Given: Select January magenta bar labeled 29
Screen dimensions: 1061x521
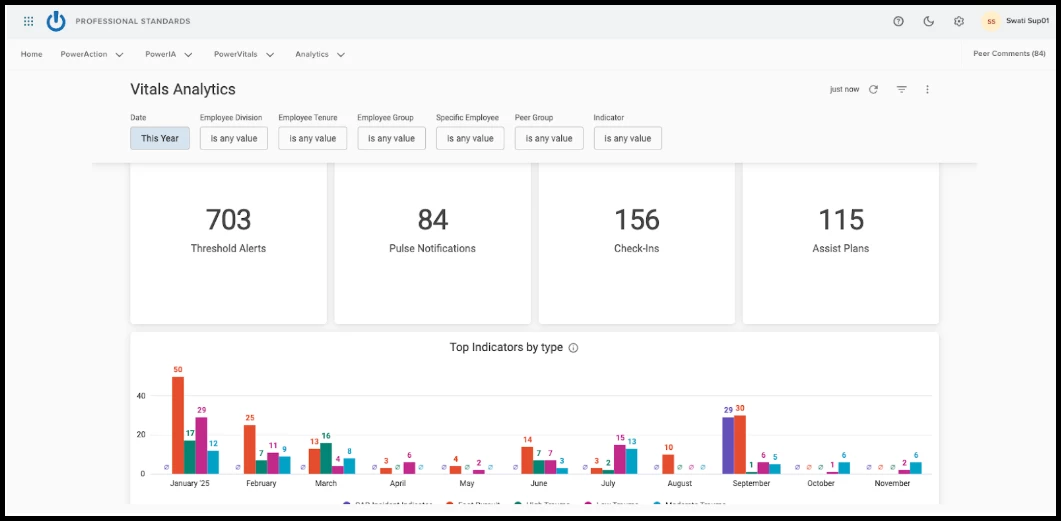Looking at the screenshot, I should point(201,445).
